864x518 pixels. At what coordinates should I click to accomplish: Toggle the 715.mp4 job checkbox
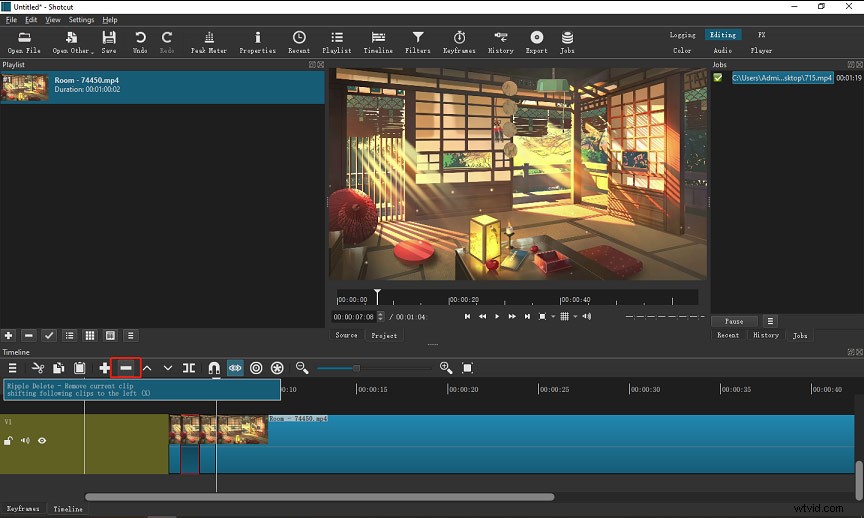[x=718, y=78]
